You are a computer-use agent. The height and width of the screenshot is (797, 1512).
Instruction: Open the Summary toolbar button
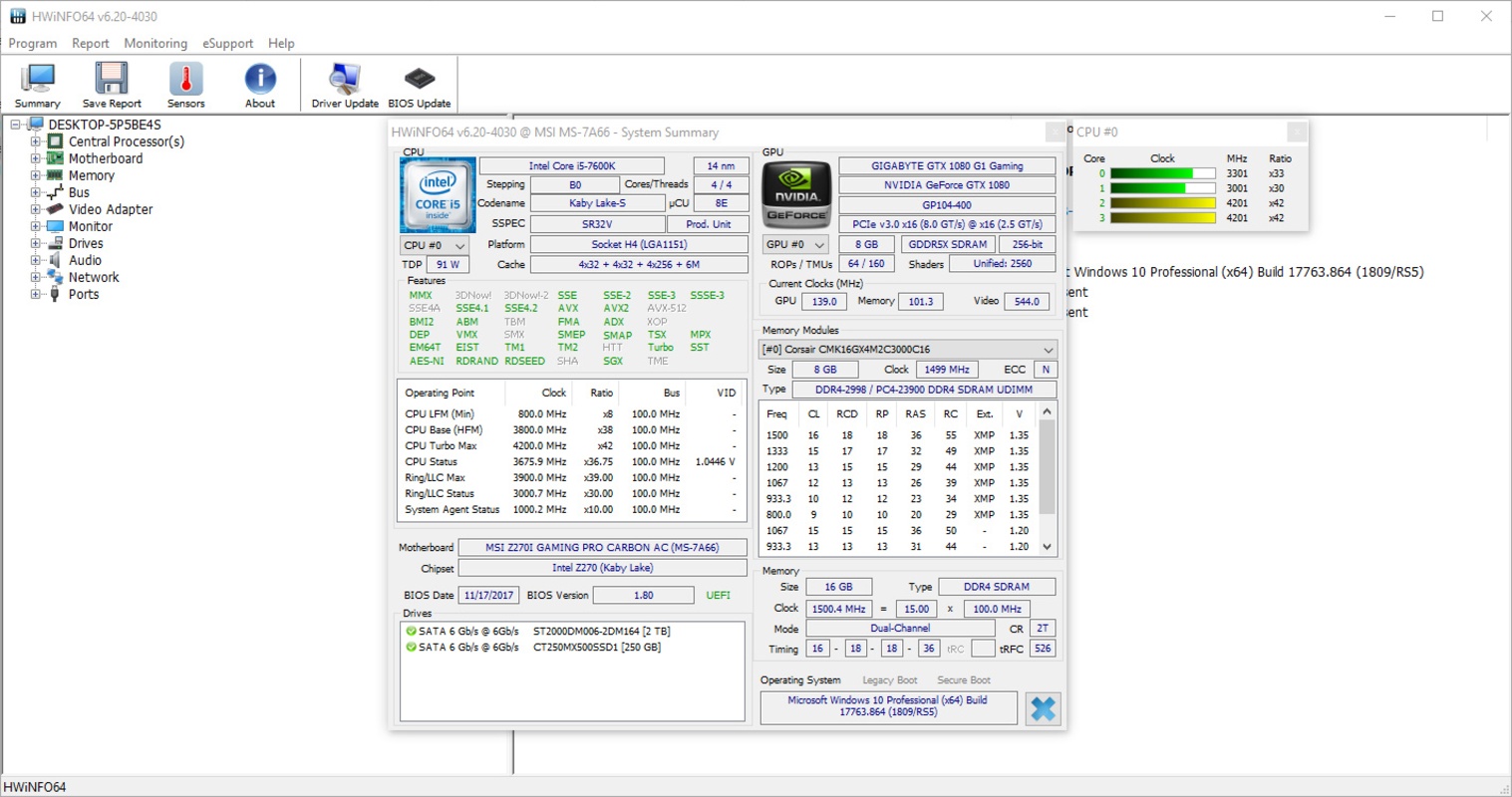click(x=38, y=85)
